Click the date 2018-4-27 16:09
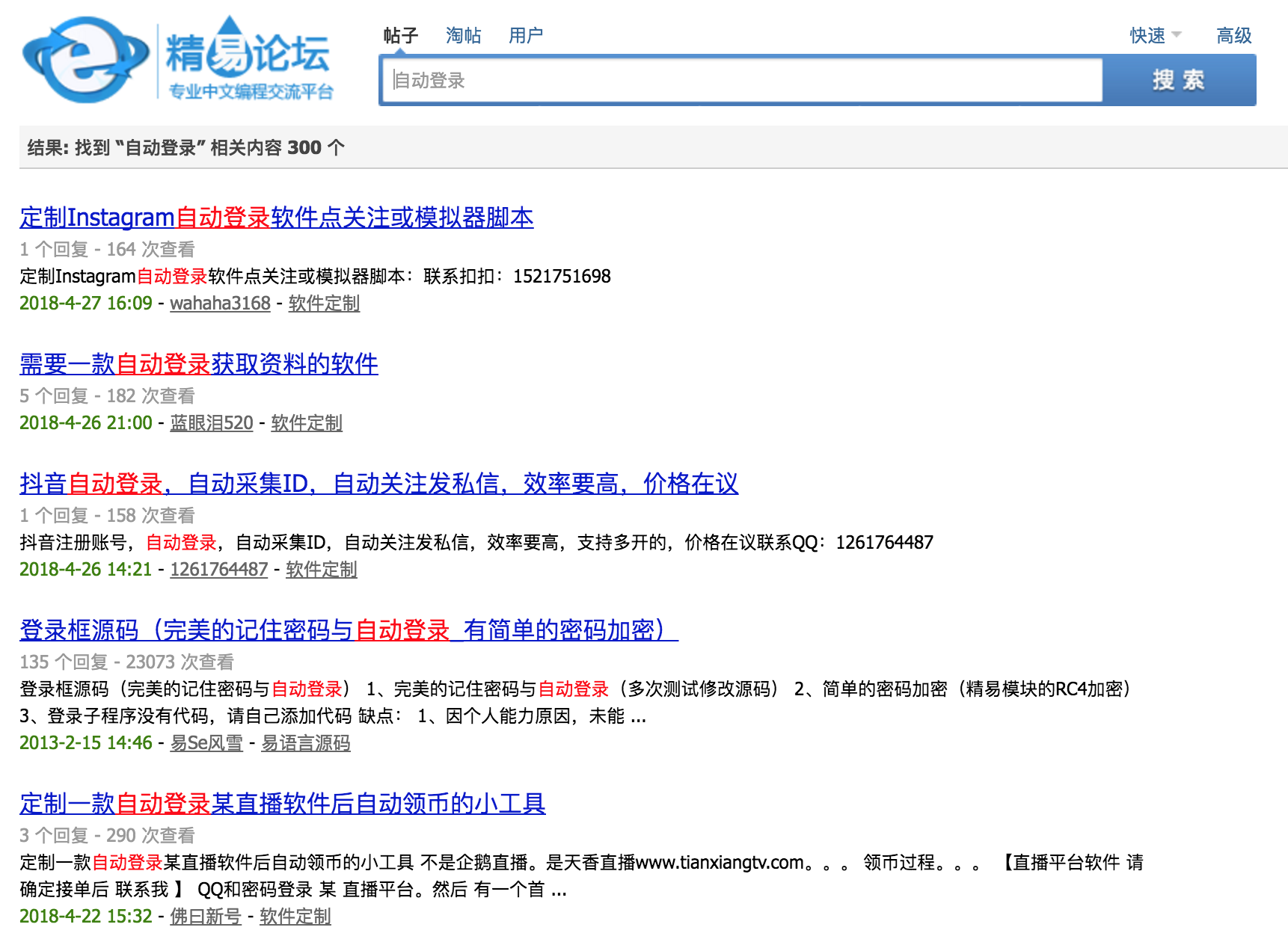Image resolution: width=1288 pixels, height=945 pixels. pyautogui.click(x=86, y=303)
